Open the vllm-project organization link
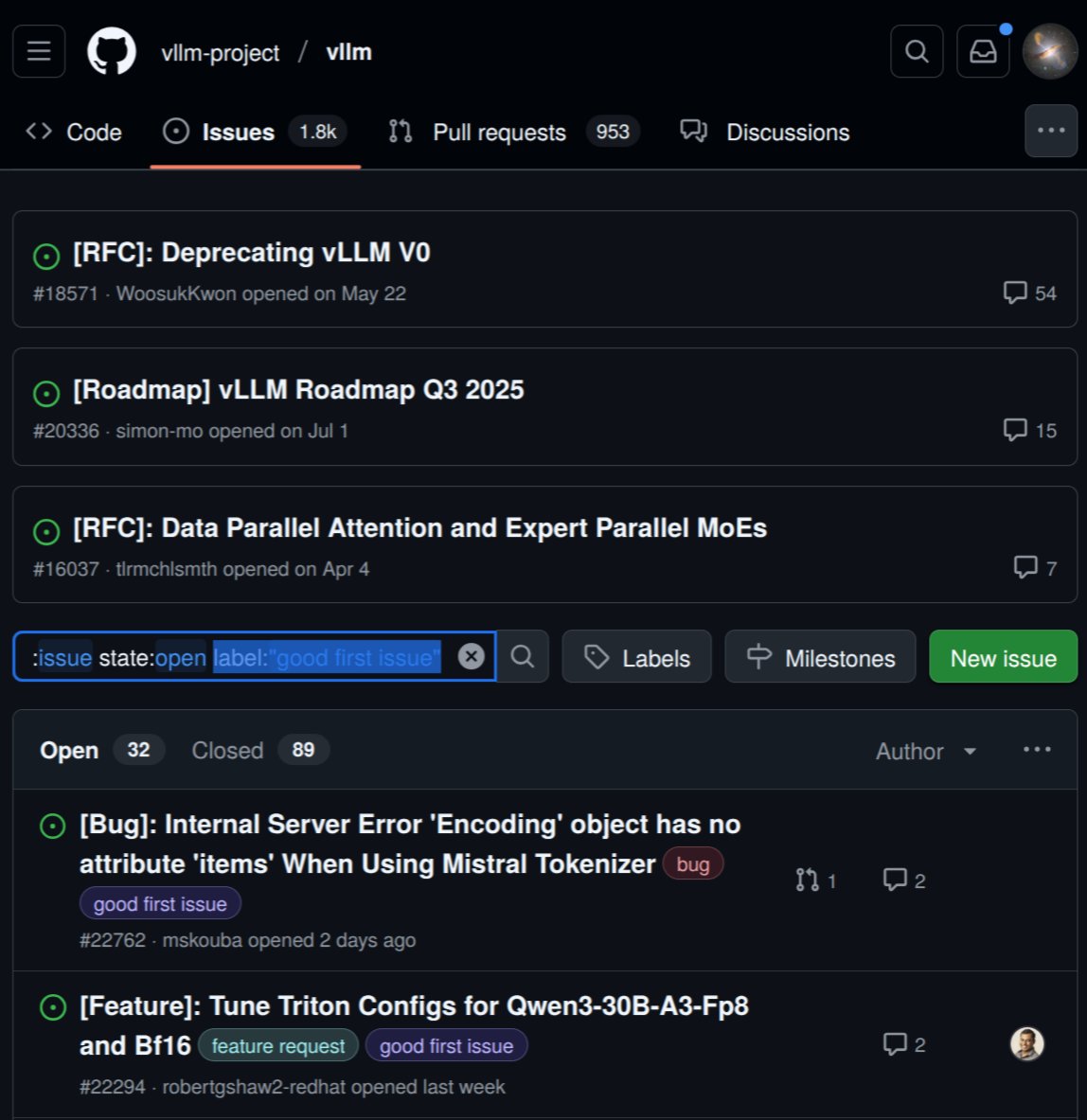Image resolution: width=1087 pixels, height=1120 pixels. pyautogui.click(x=220, y=53)
